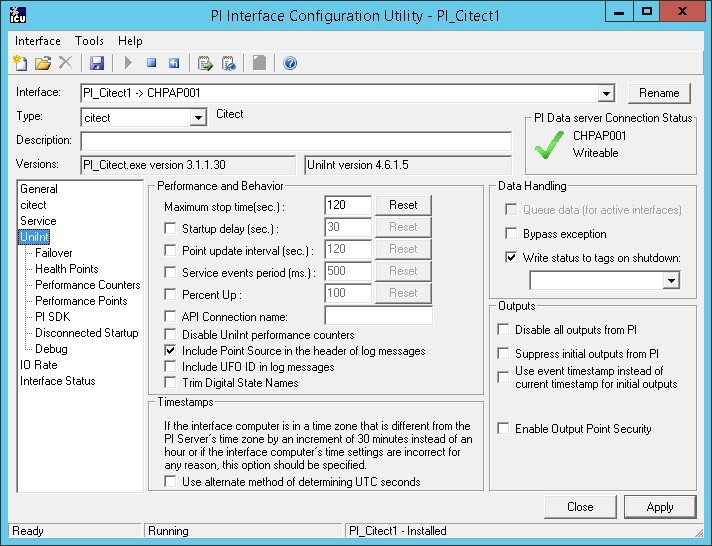The image size is (712, 546).
Task: Click the save floppy disk icon
Action: click(x=97, y=63)
